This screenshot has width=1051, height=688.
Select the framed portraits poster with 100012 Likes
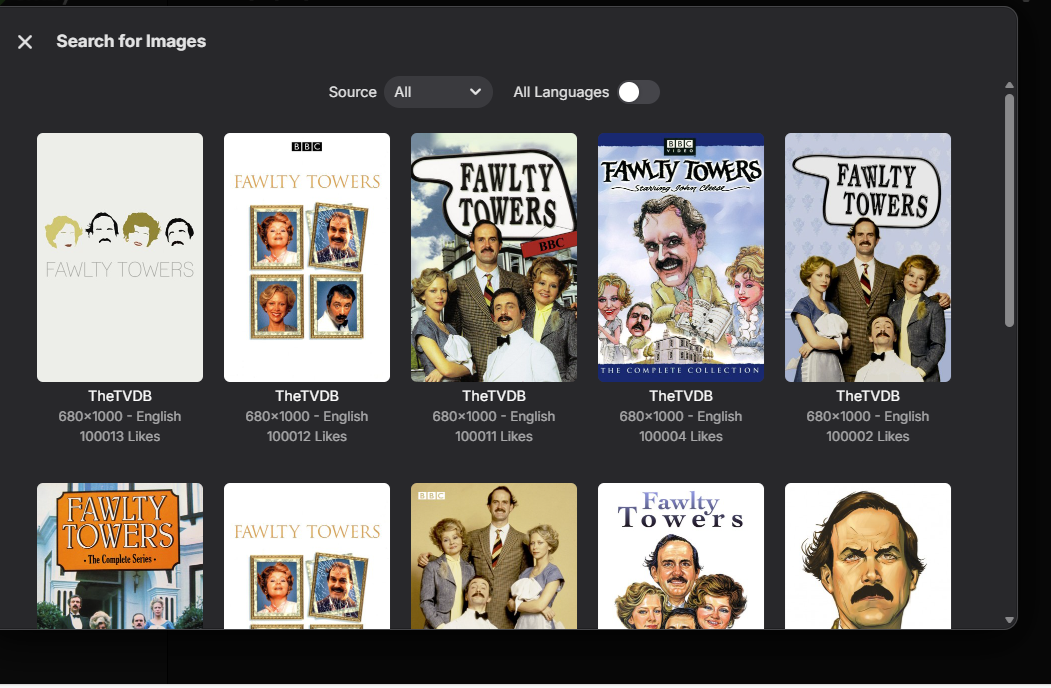307,257
